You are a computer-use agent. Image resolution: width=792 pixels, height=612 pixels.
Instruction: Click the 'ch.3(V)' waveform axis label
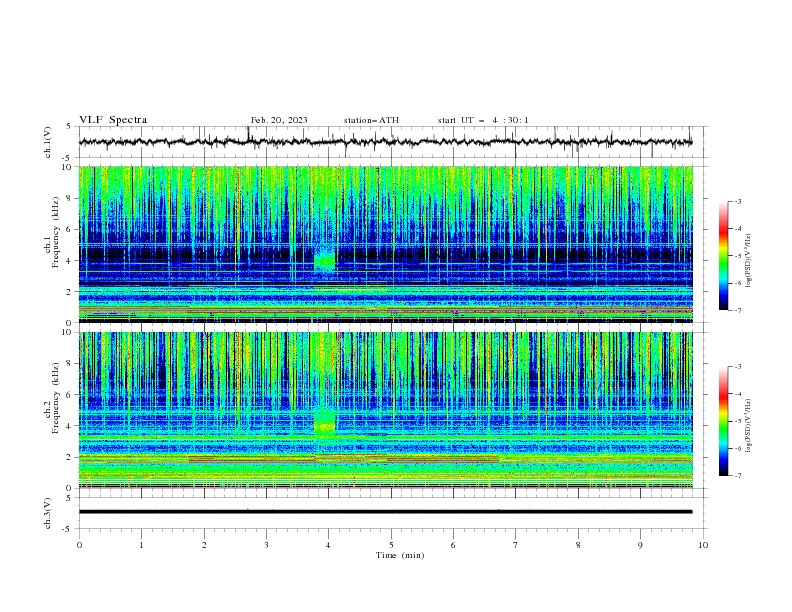(48, 513)
